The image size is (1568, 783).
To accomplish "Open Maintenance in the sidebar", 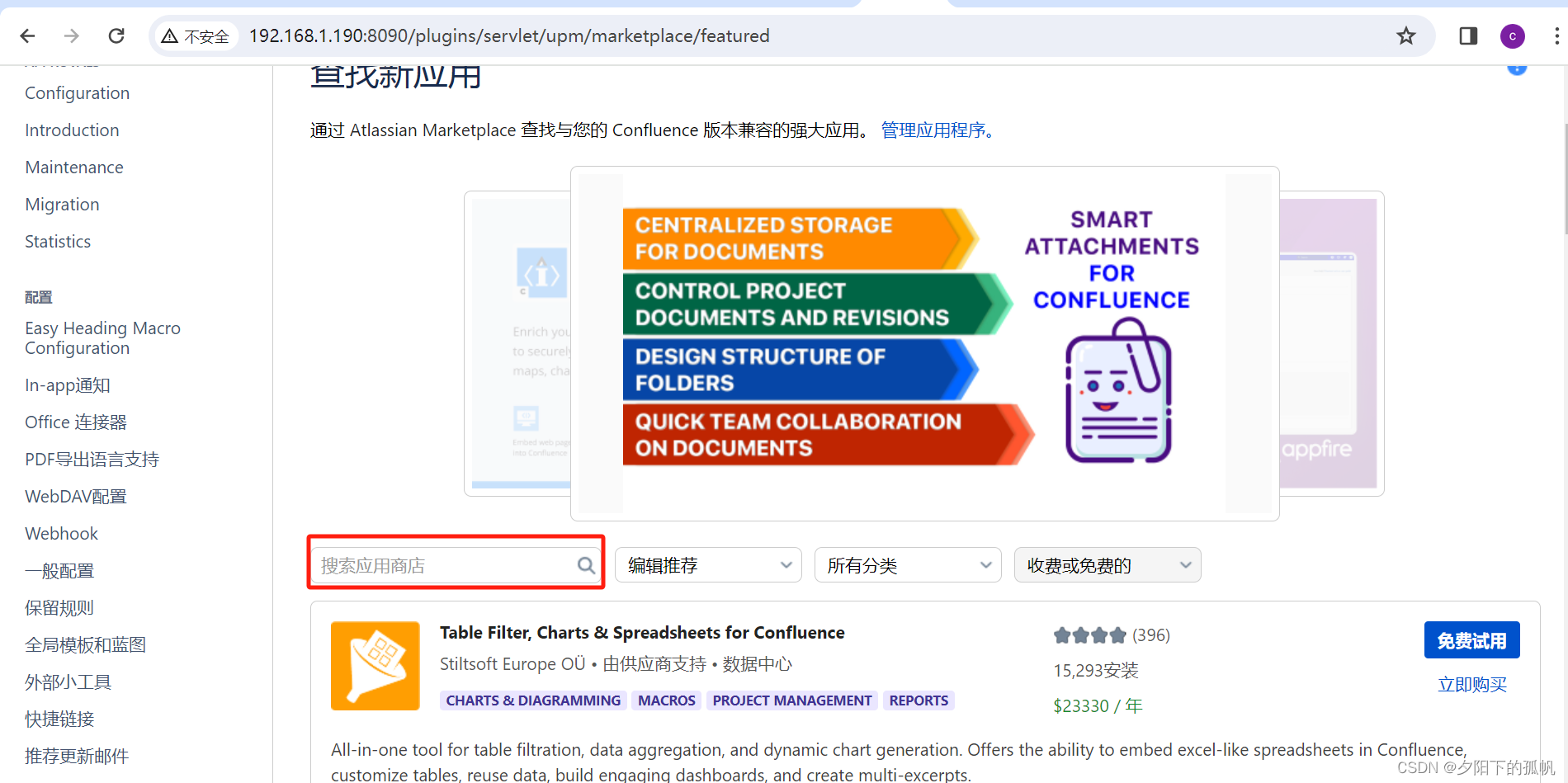I will [74, 167].
